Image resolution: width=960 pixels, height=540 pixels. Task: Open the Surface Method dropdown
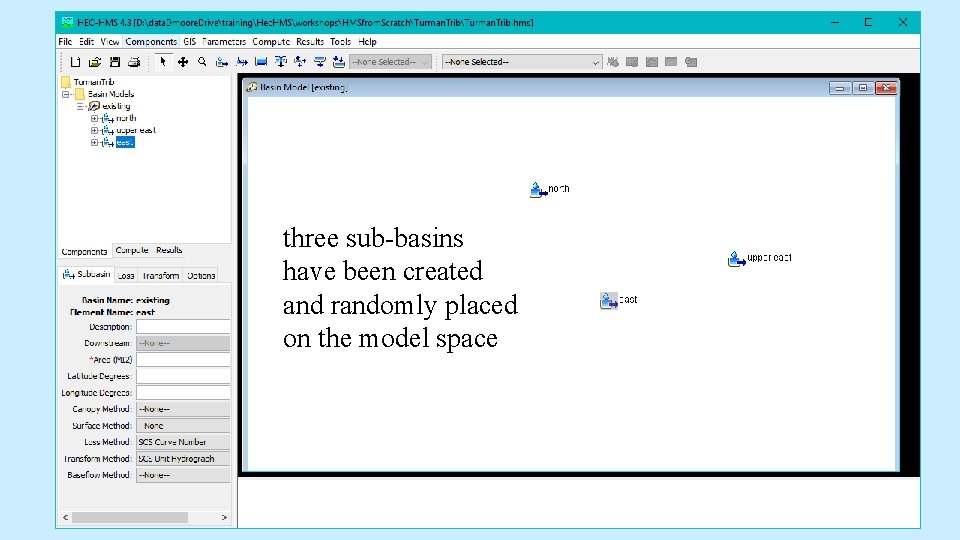pos(183,426)
